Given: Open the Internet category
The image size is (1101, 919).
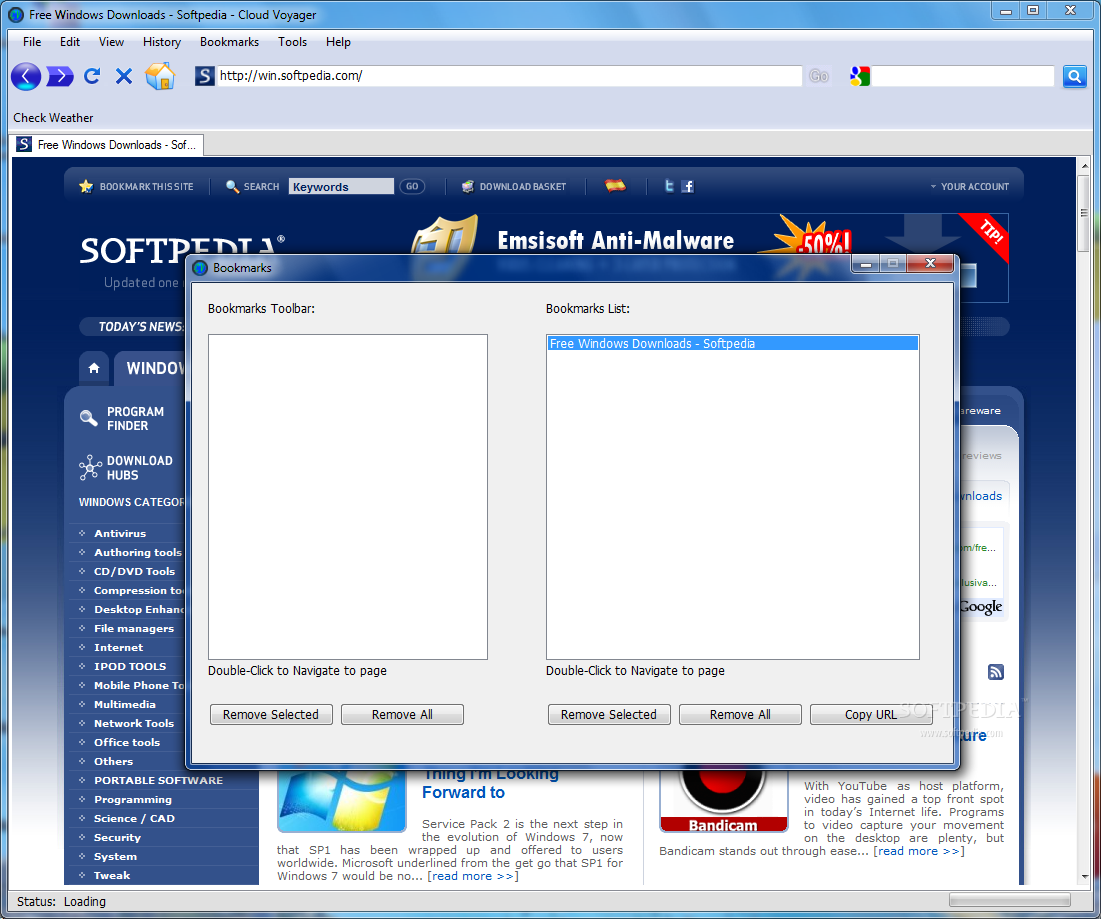Looking at the screenshot, I should click(x=119, y=647).
